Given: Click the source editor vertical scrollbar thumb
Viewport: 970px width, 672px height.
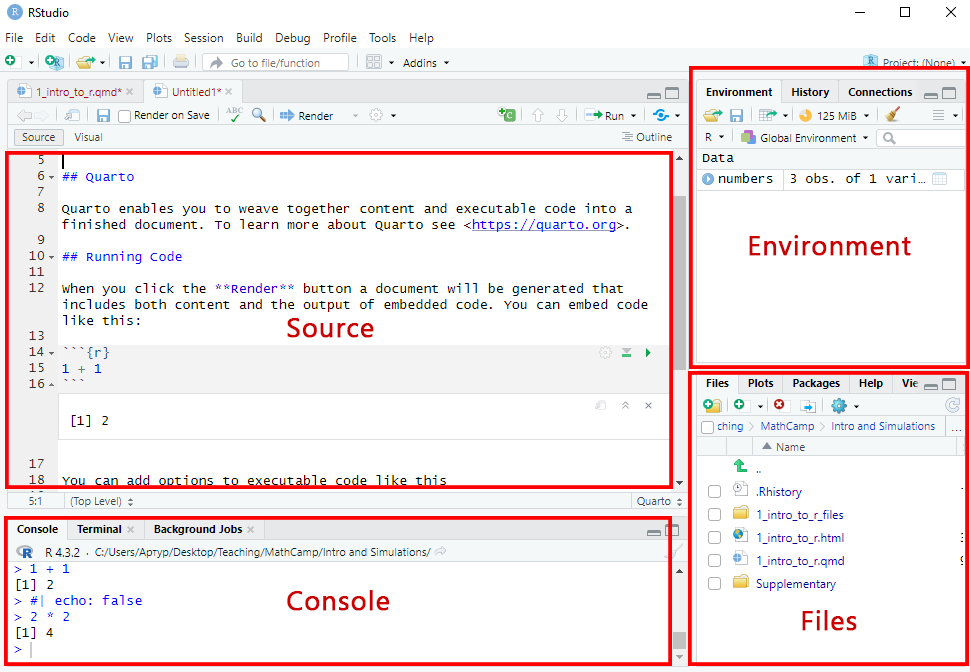Looking at the screenshot, I should [679, 282].
